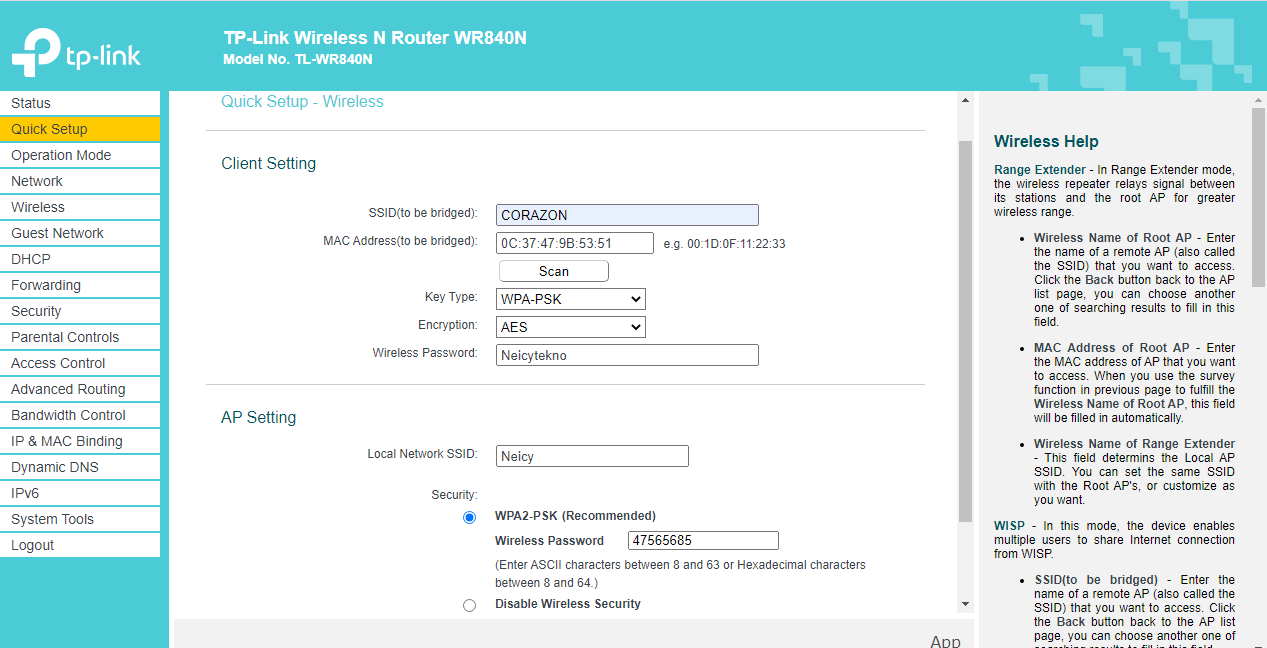
Task: Click the MAC Address of Root AP help term
Action: pyautogui.click(x=1112, y=348)
